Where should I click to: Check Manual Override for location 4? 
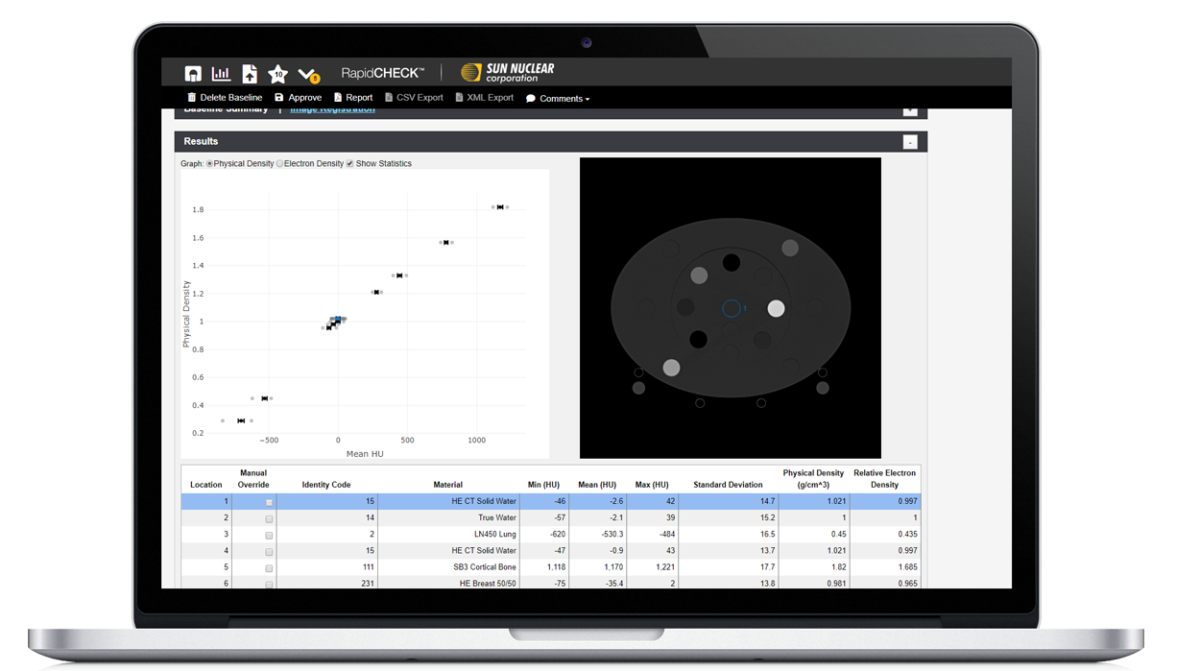coord(268,551)
